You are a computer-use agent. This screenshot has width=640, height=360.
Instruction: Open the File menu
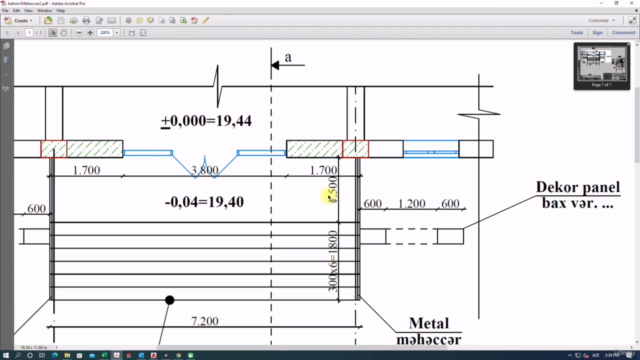pyautogui.click(x=5, y=11)
